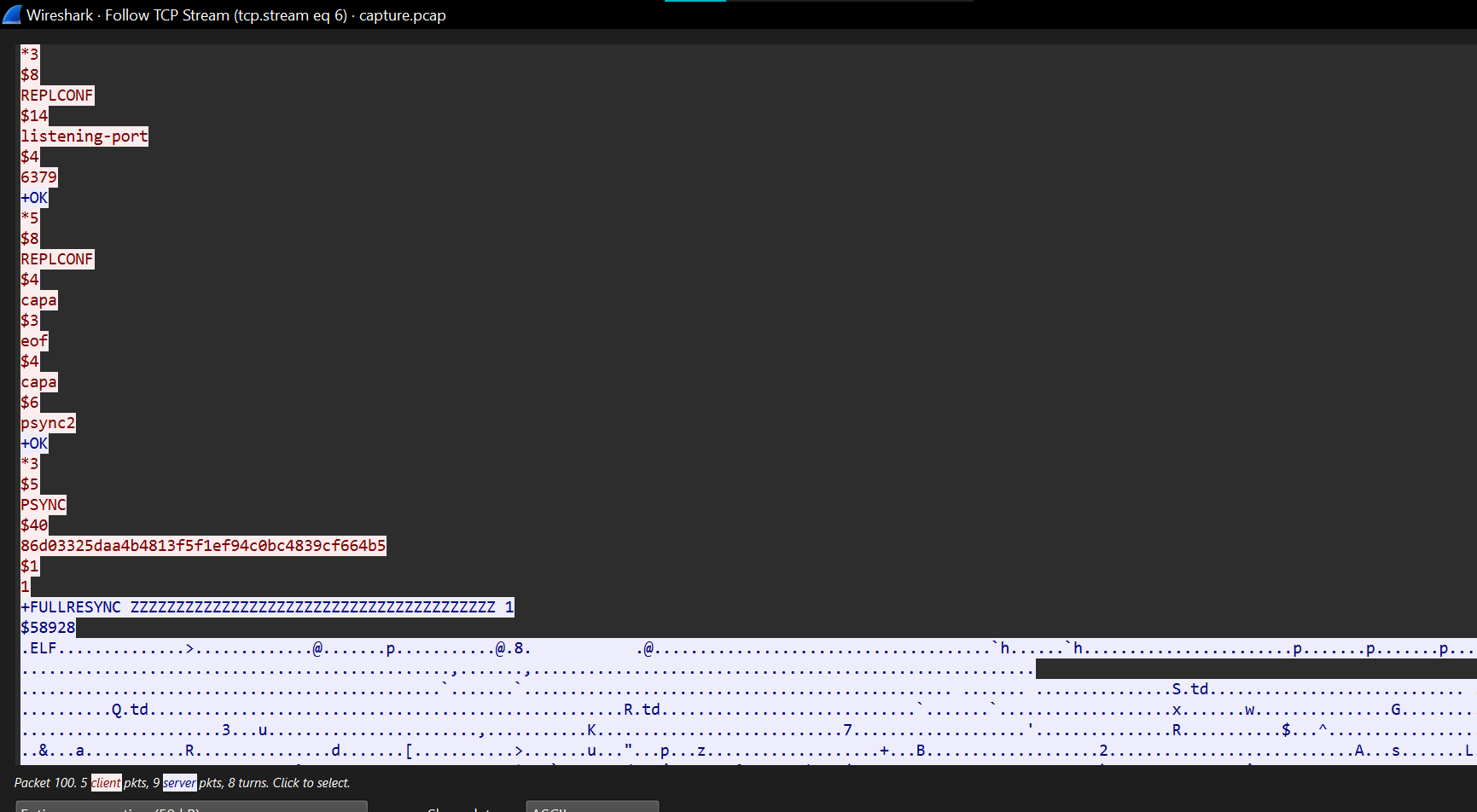
Task: Select the '6379' port value line
Action: [39, 177]
